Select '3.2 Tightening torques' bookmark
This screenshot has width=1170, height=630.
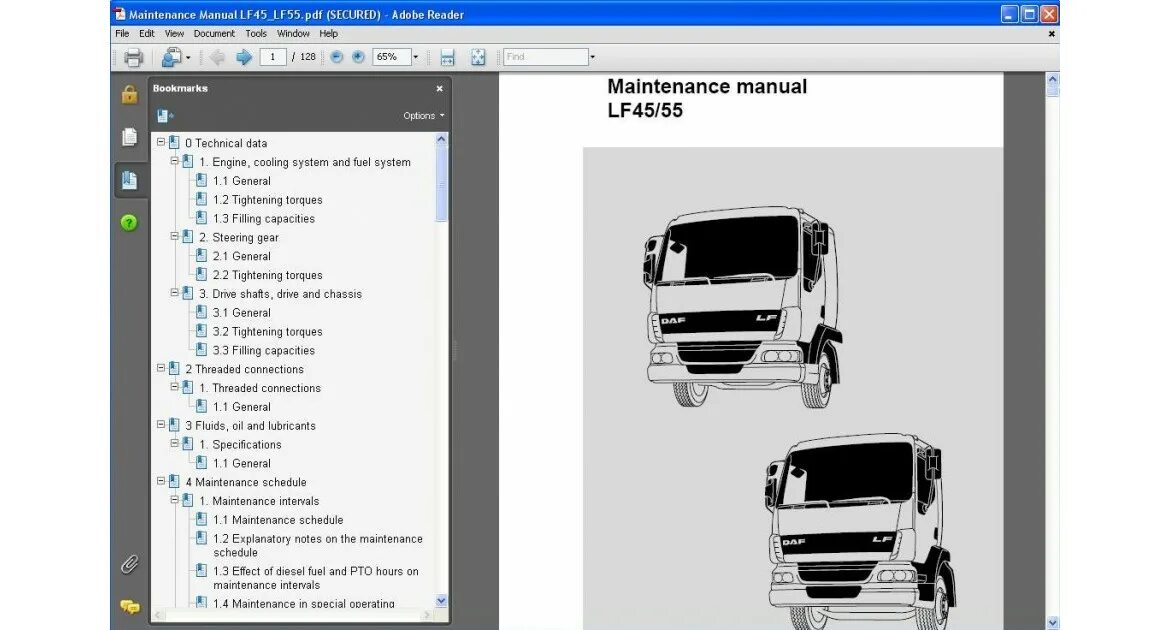268,331
